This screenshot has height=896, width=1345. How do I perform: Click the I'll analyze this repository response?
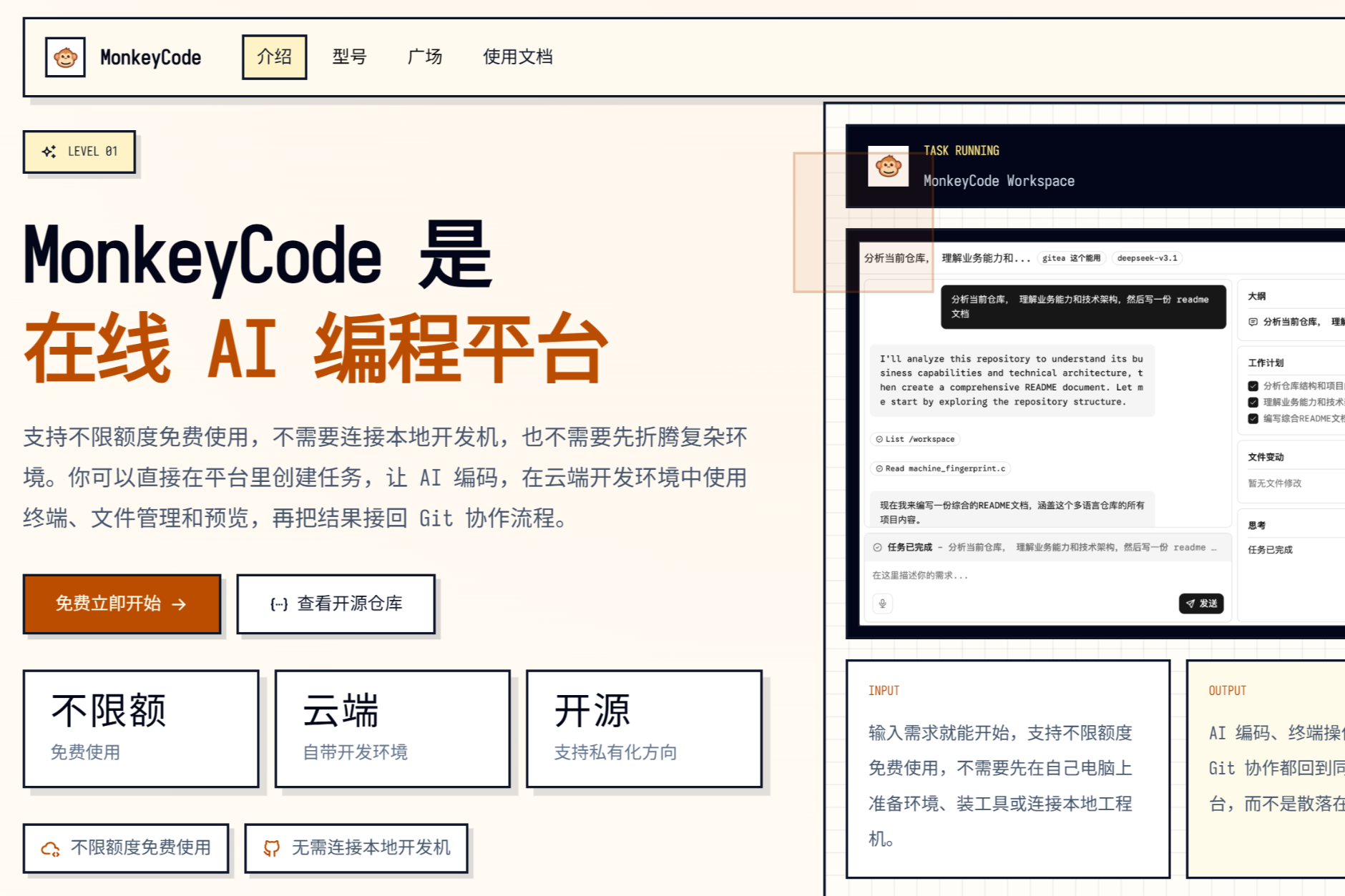(1012, 380)
